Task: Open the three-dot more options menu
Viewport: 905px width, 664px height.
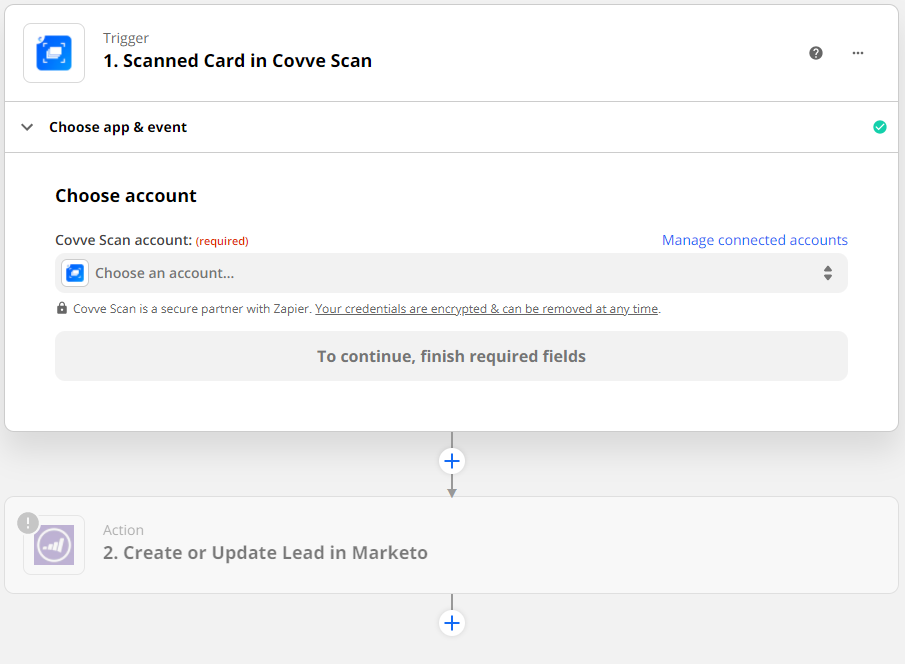Action: click(858, 53)
